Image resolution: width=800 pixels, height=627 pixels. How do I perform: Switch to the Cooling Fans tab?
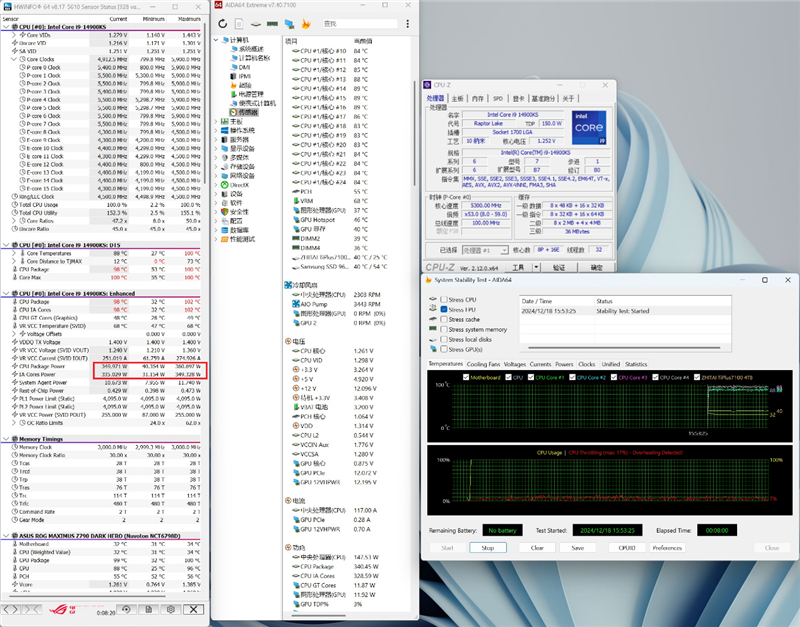pyautogui.click(x=483, y=364)
